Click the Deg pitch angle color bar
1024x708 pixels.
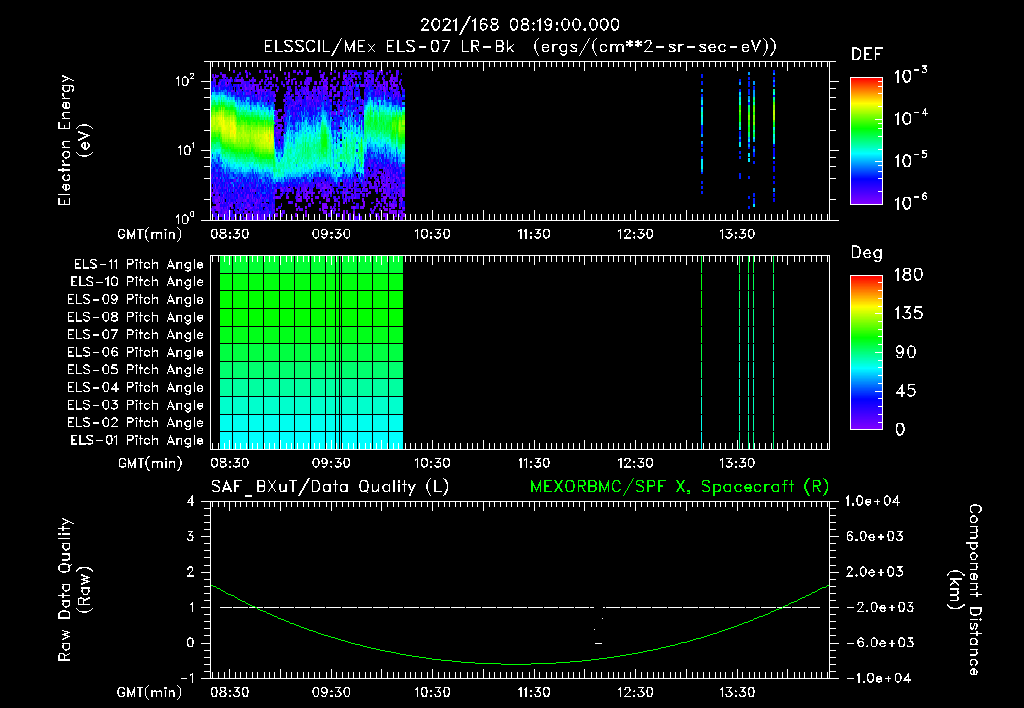pos(866,352)
